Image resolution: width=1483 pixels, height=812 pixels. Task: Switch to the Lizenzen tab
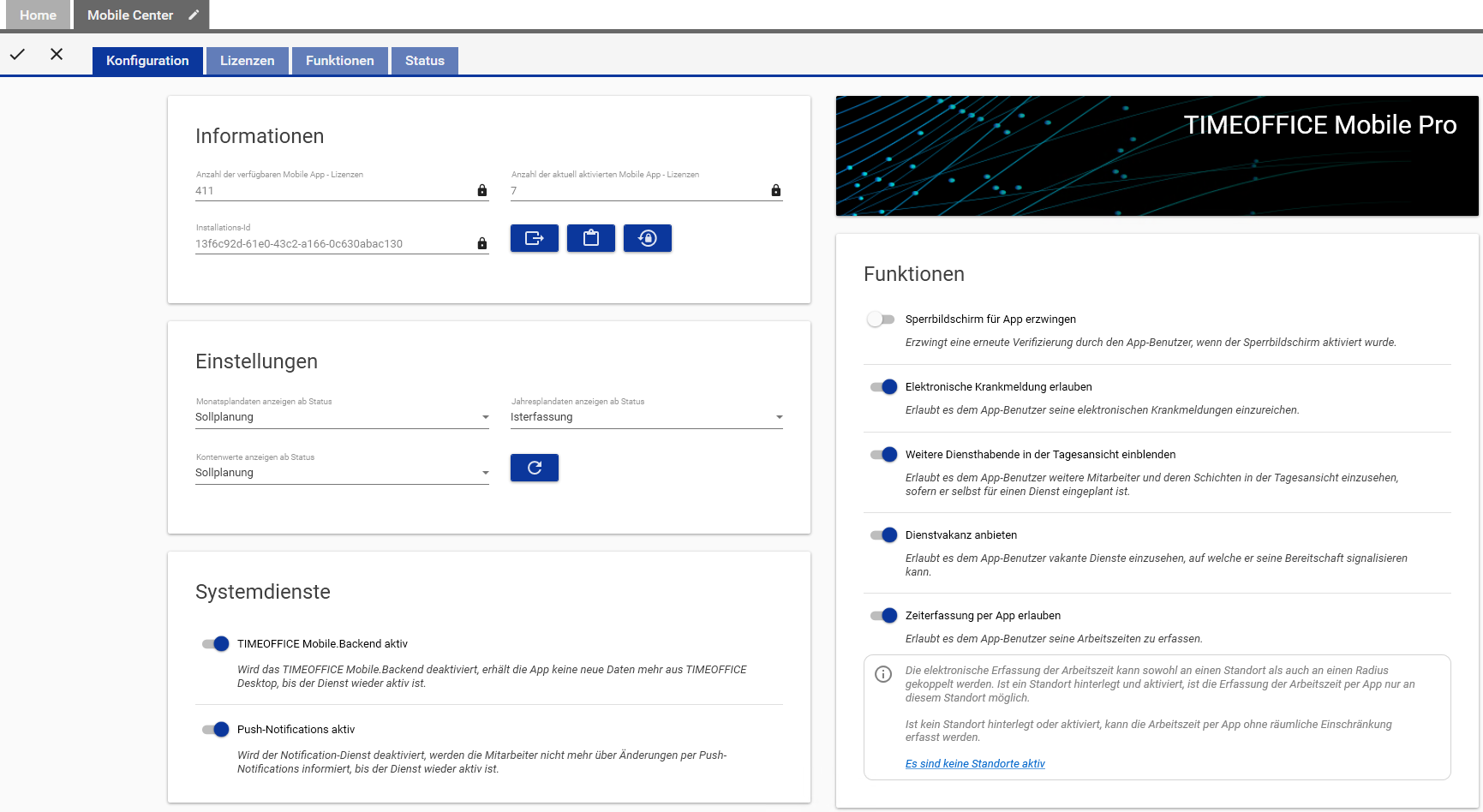[248, 61]
